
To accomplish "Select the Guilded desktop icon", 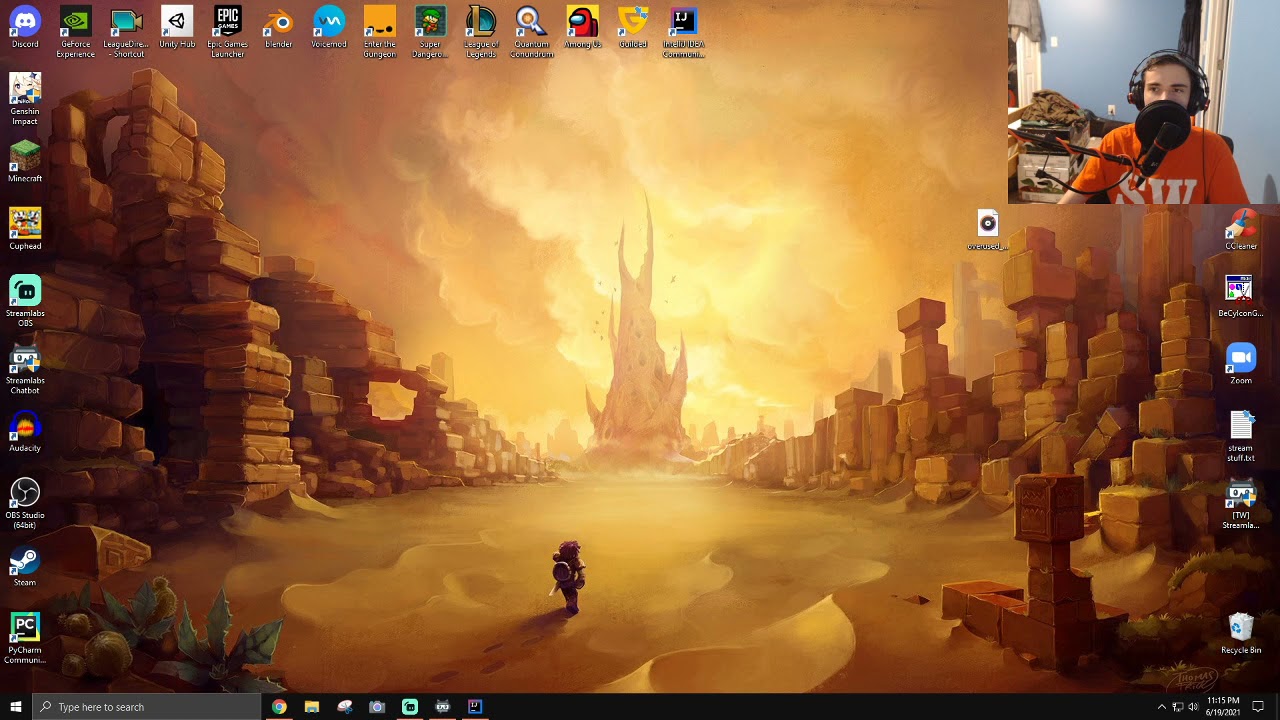I will pos(633,28).
